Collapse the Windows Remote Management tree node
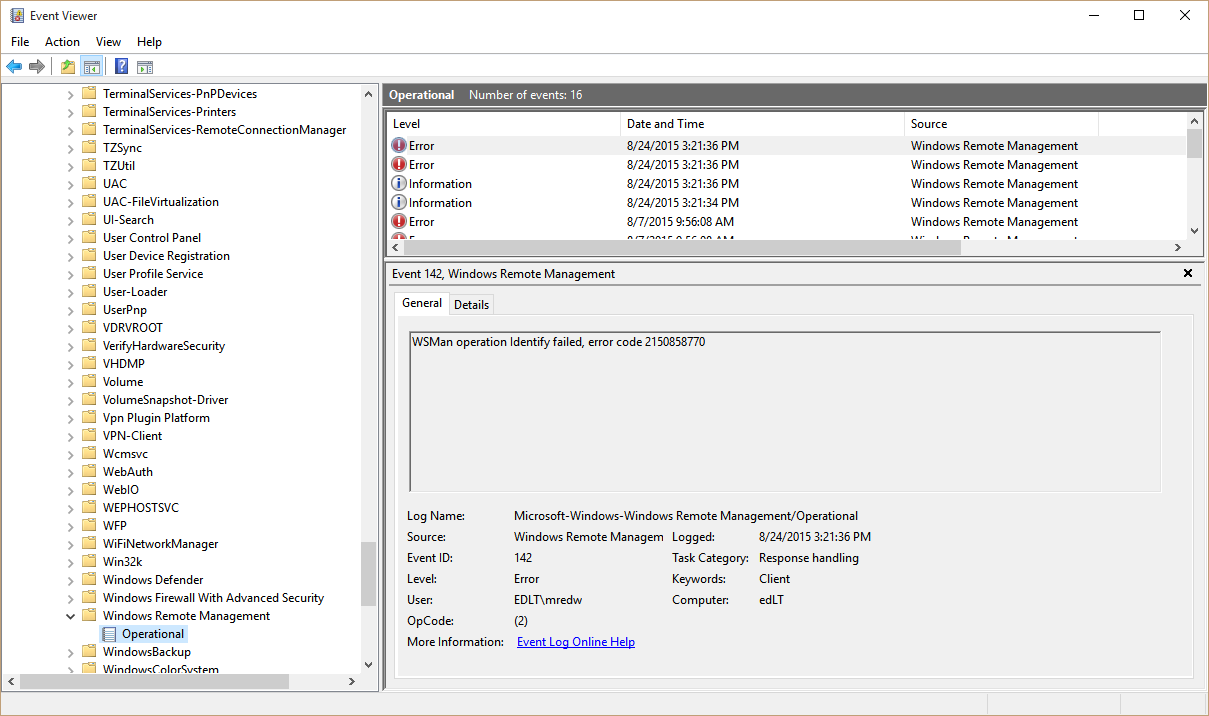 [71, 616]
